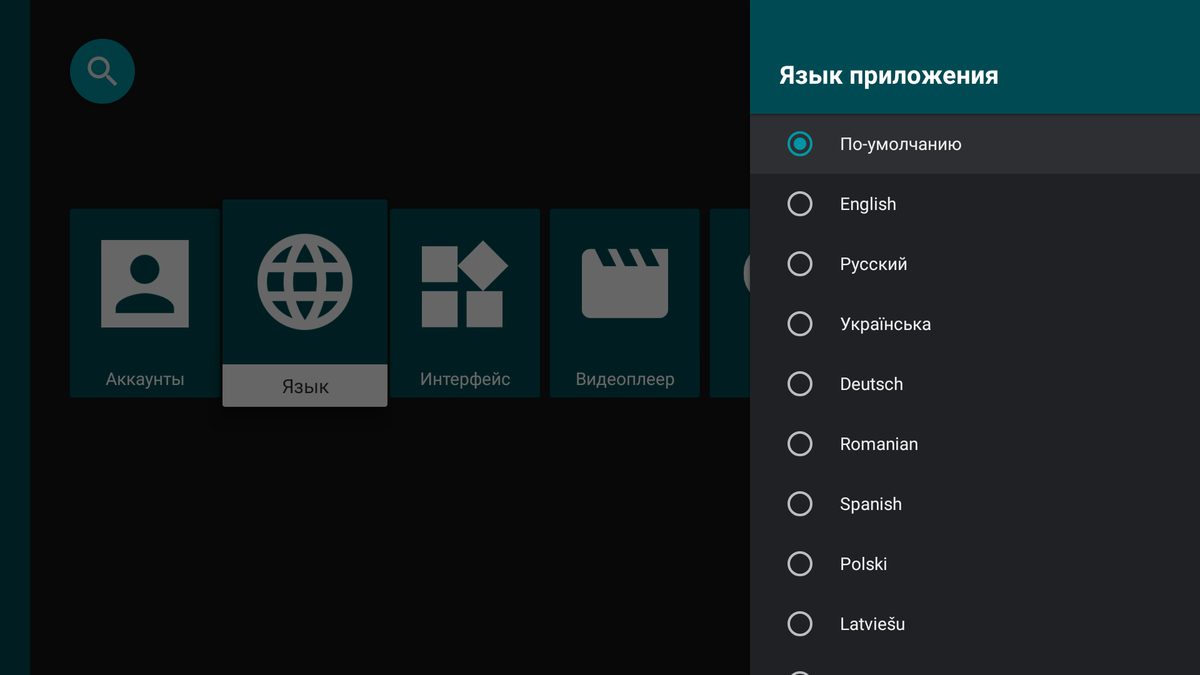Screen dimensions: 1200x675
Task: Select the По-умолчанию radio button
Action: click(x=800, y=144)
